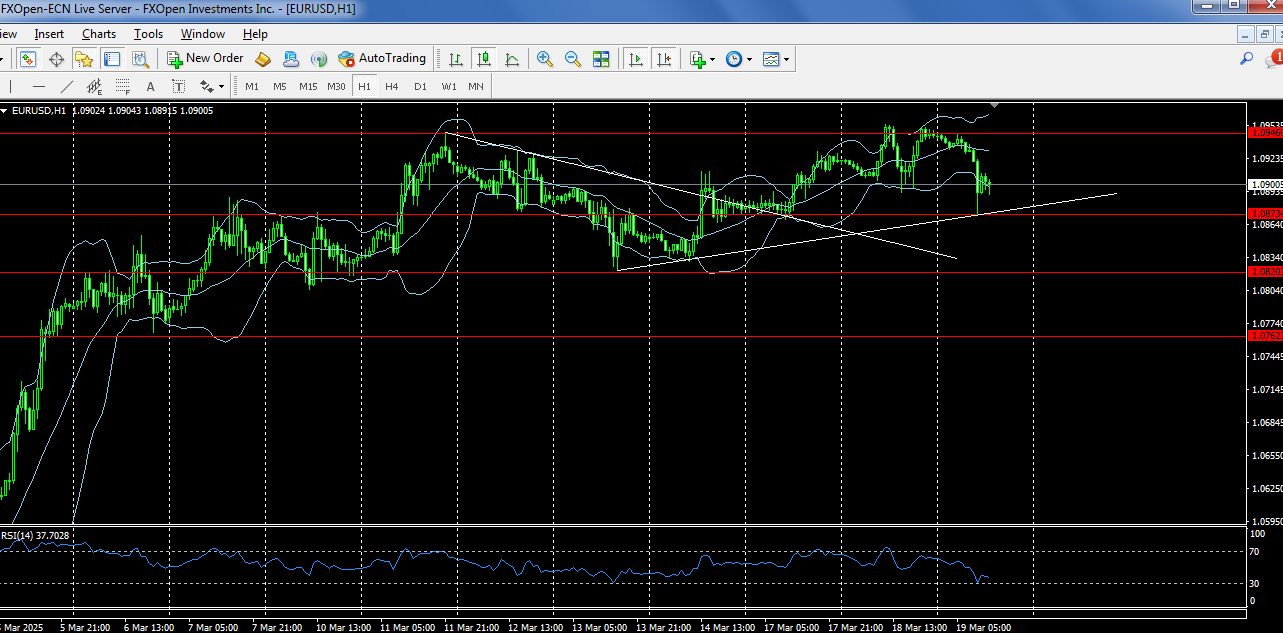1283x633 pixels.
Task: Switch chart to candlesticks mode
Action: pos(484,59)
